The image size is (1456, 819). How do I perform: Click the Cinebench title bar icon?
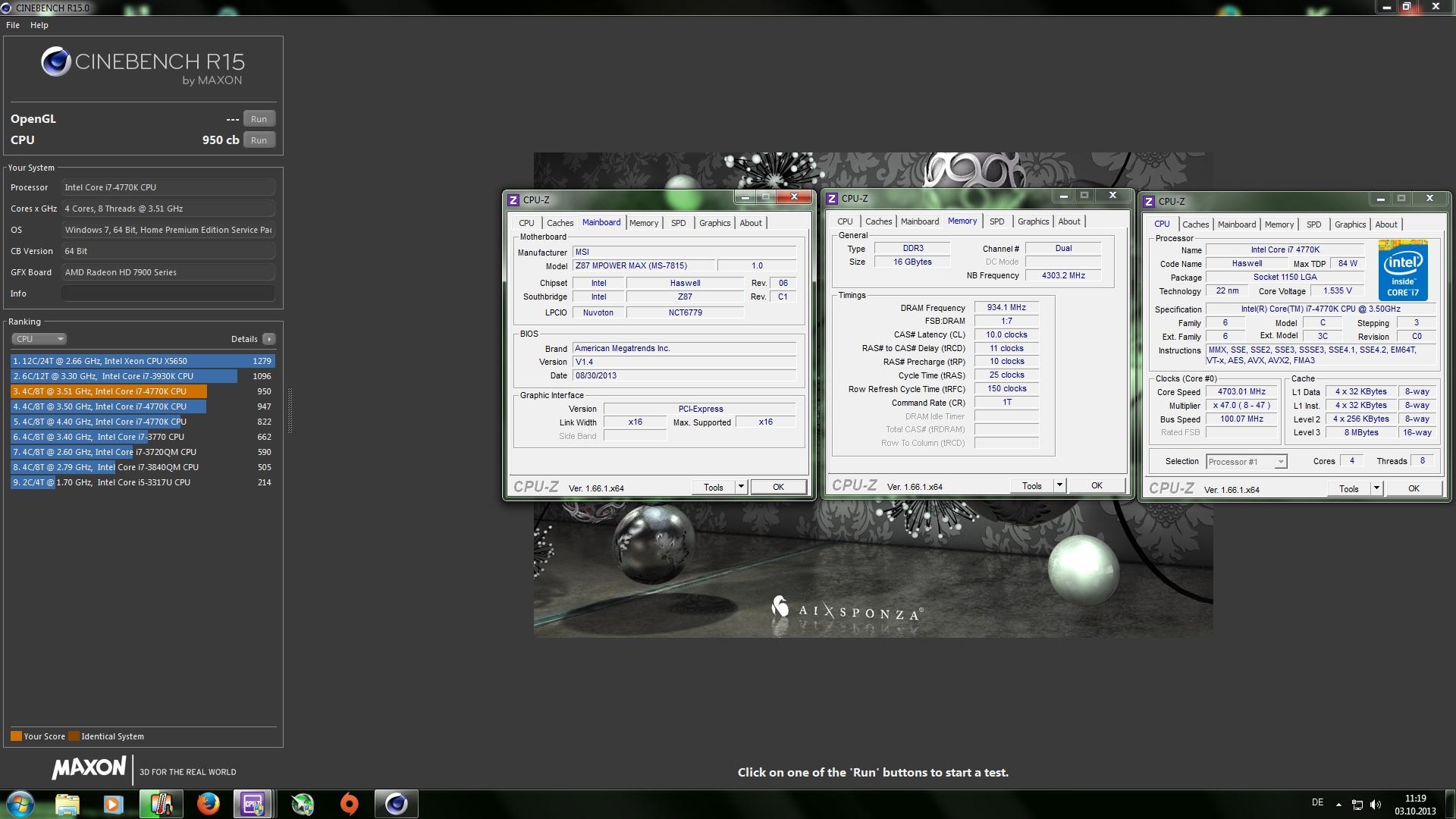coord(7,8)
